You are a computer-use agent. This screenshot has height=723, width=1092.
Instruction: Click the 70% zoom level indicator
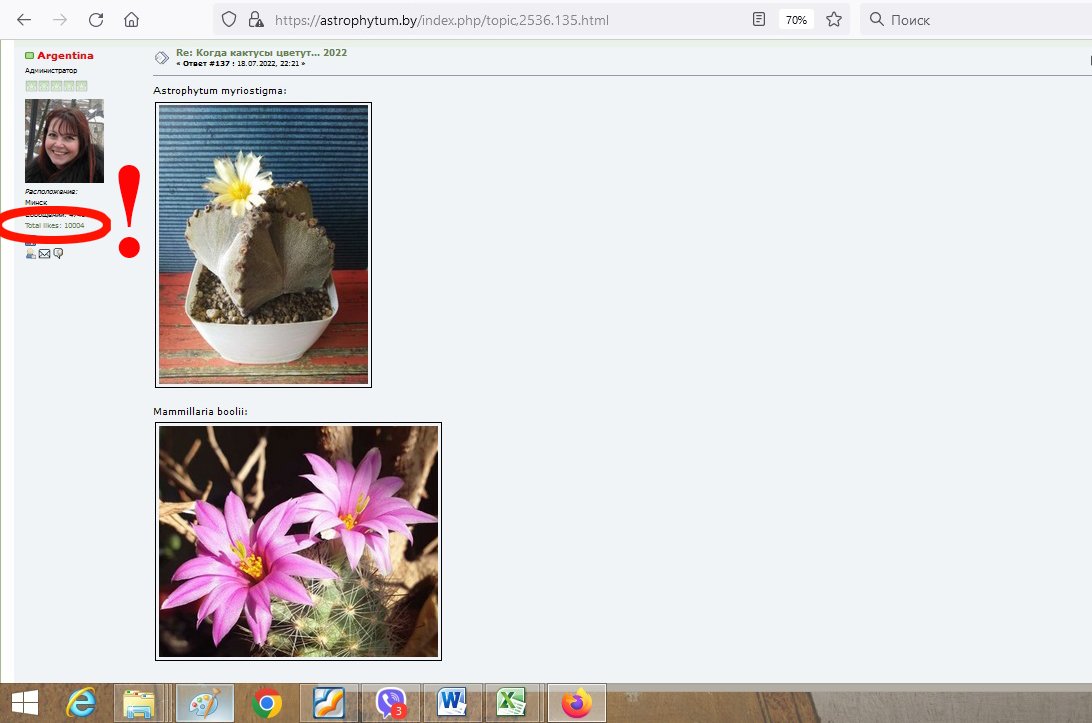click(796, 20)
